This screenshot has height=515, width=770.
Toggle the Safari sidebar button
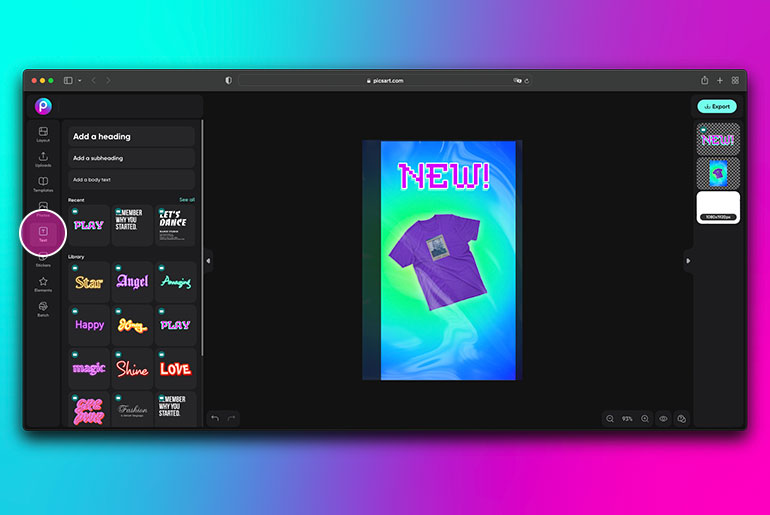tap(68, 81)
